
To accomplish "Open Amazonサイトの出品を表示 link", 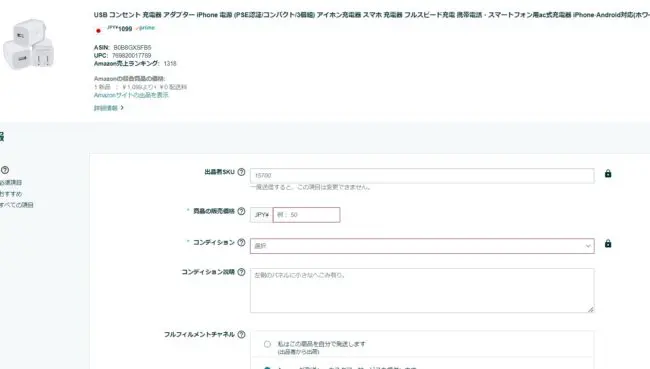I will 131,95.
